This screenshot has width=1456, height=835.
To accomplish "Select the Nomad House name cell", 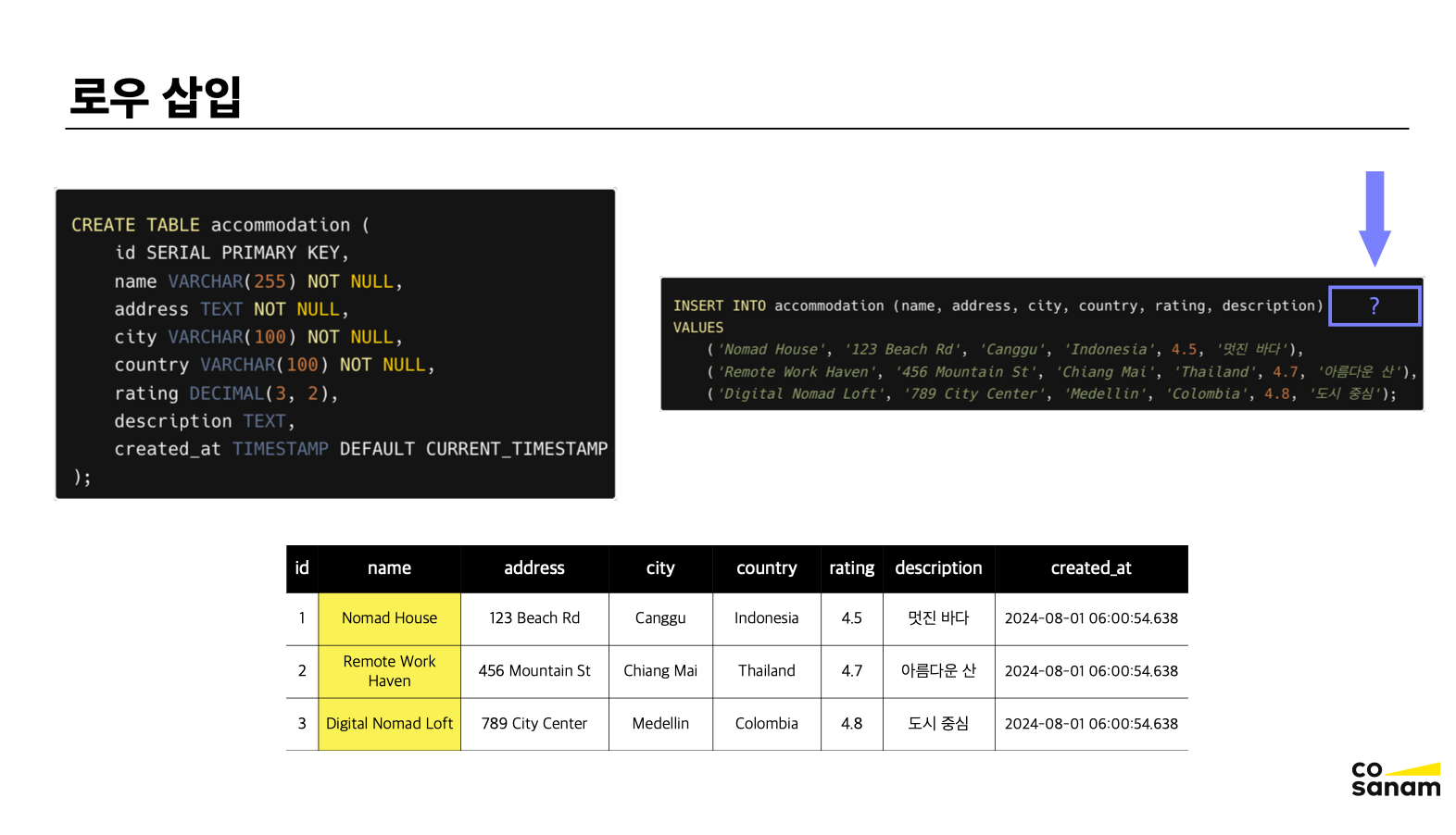I will pos(389,618).
